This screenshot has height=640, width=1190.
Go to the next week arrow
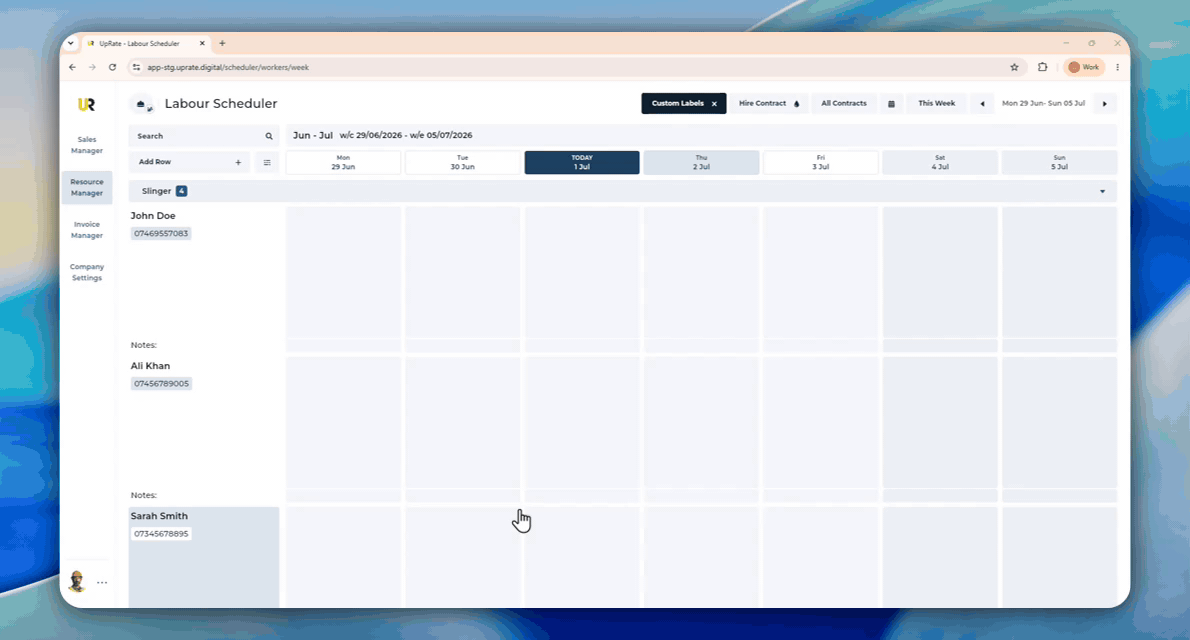tap(1104, 104)
